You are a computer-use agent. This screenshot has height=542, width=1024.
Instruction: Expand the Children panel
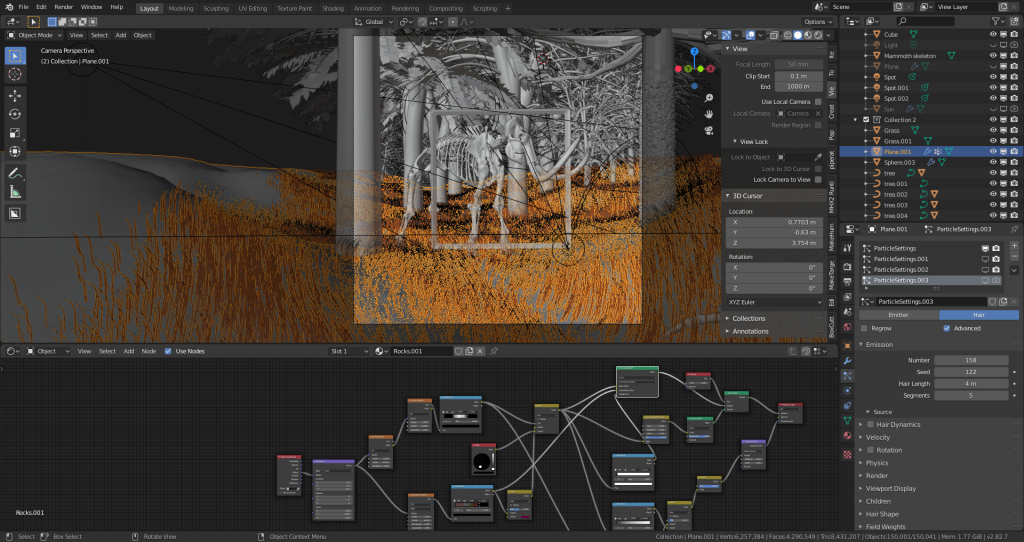[878, 502]
